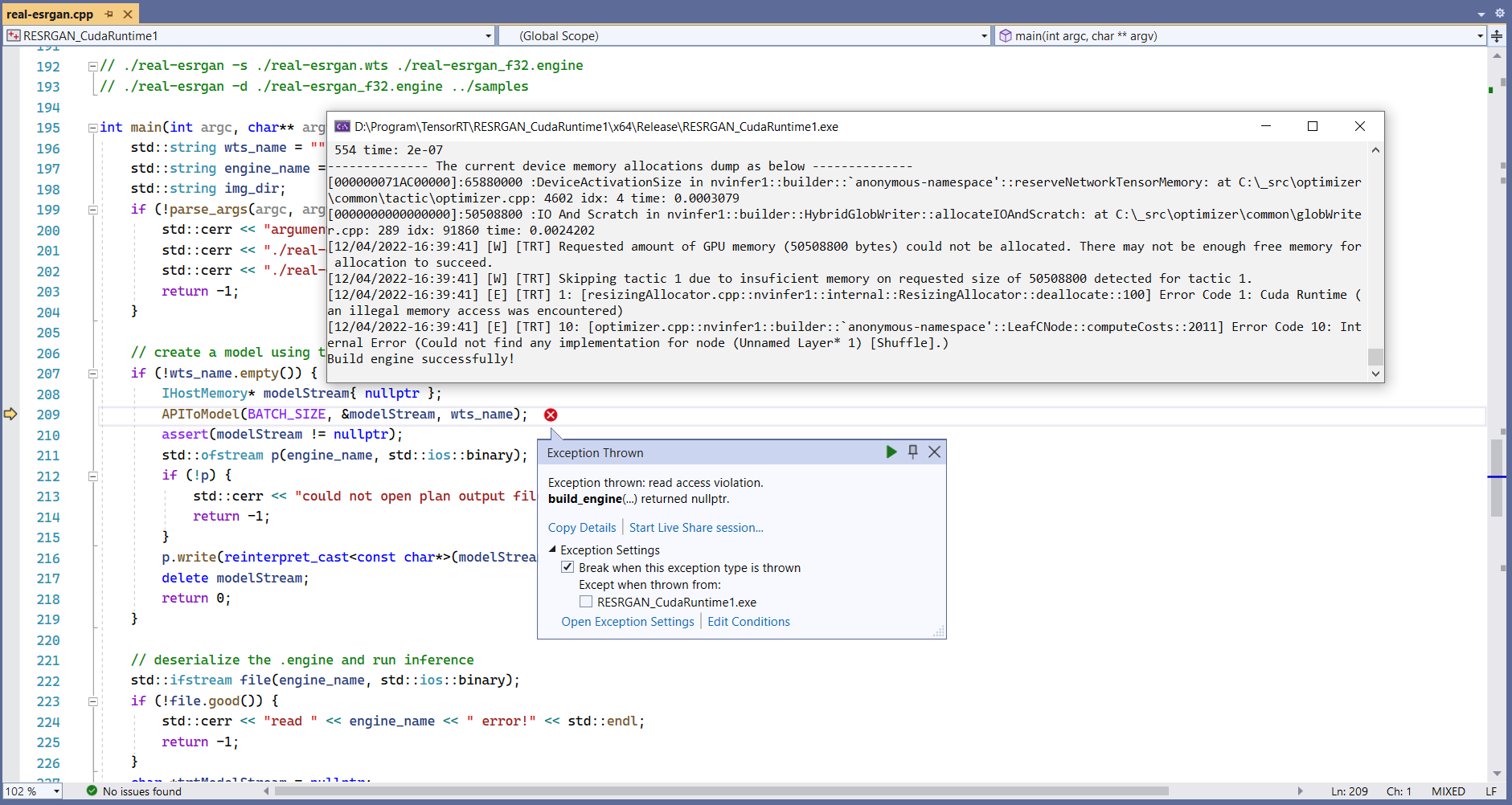1512x805 pixels.
Task: Click the yellow execution pointer arrow in the margin
Action: coord(10,414)
